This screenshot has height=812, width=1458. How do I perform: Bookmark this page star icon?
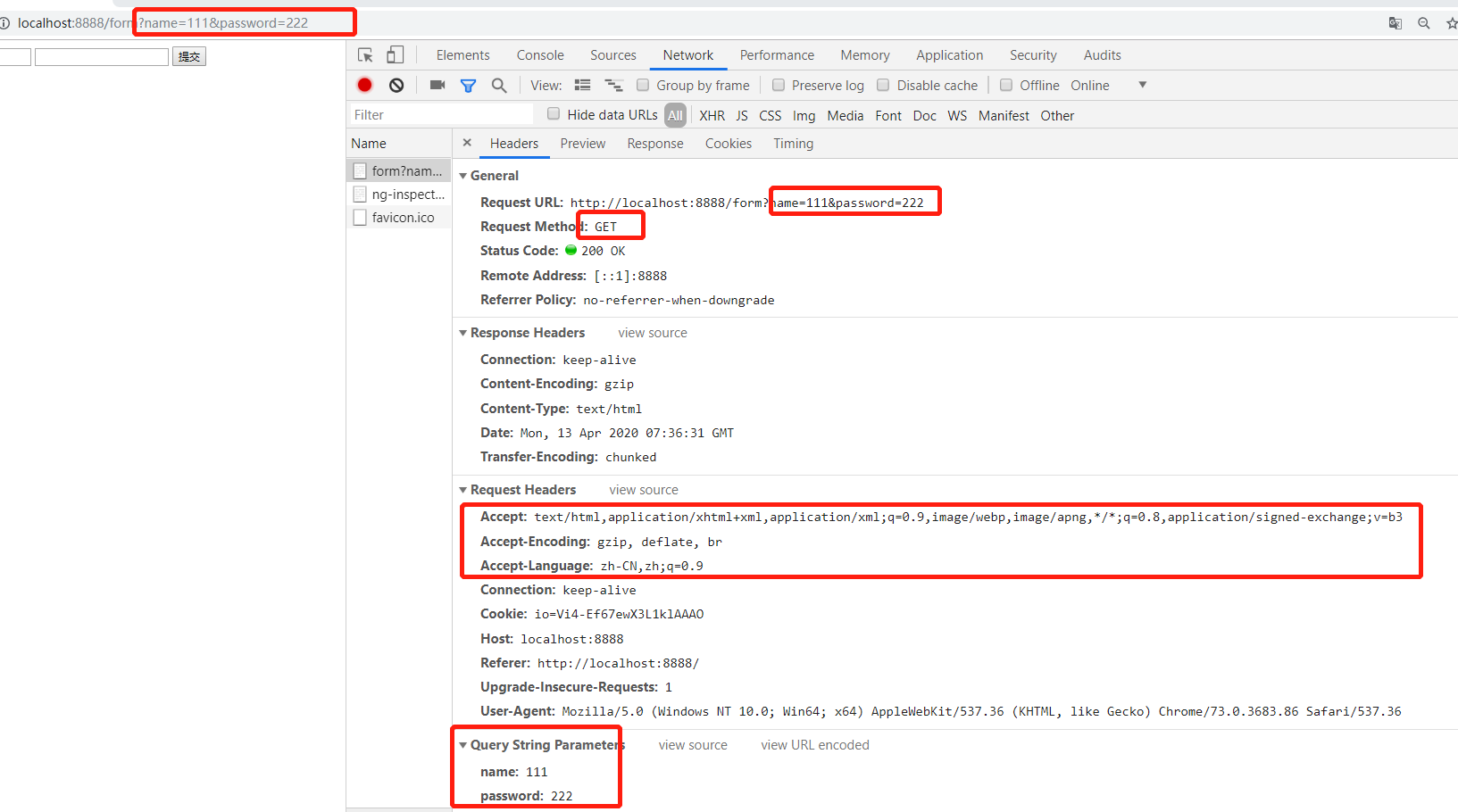pos(1452,23)
